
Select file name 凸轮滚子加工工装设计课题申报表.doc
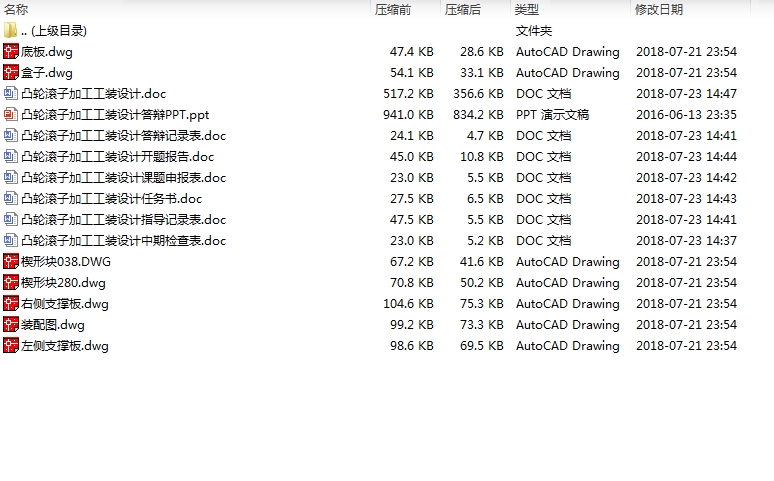(x=123, y=178)
